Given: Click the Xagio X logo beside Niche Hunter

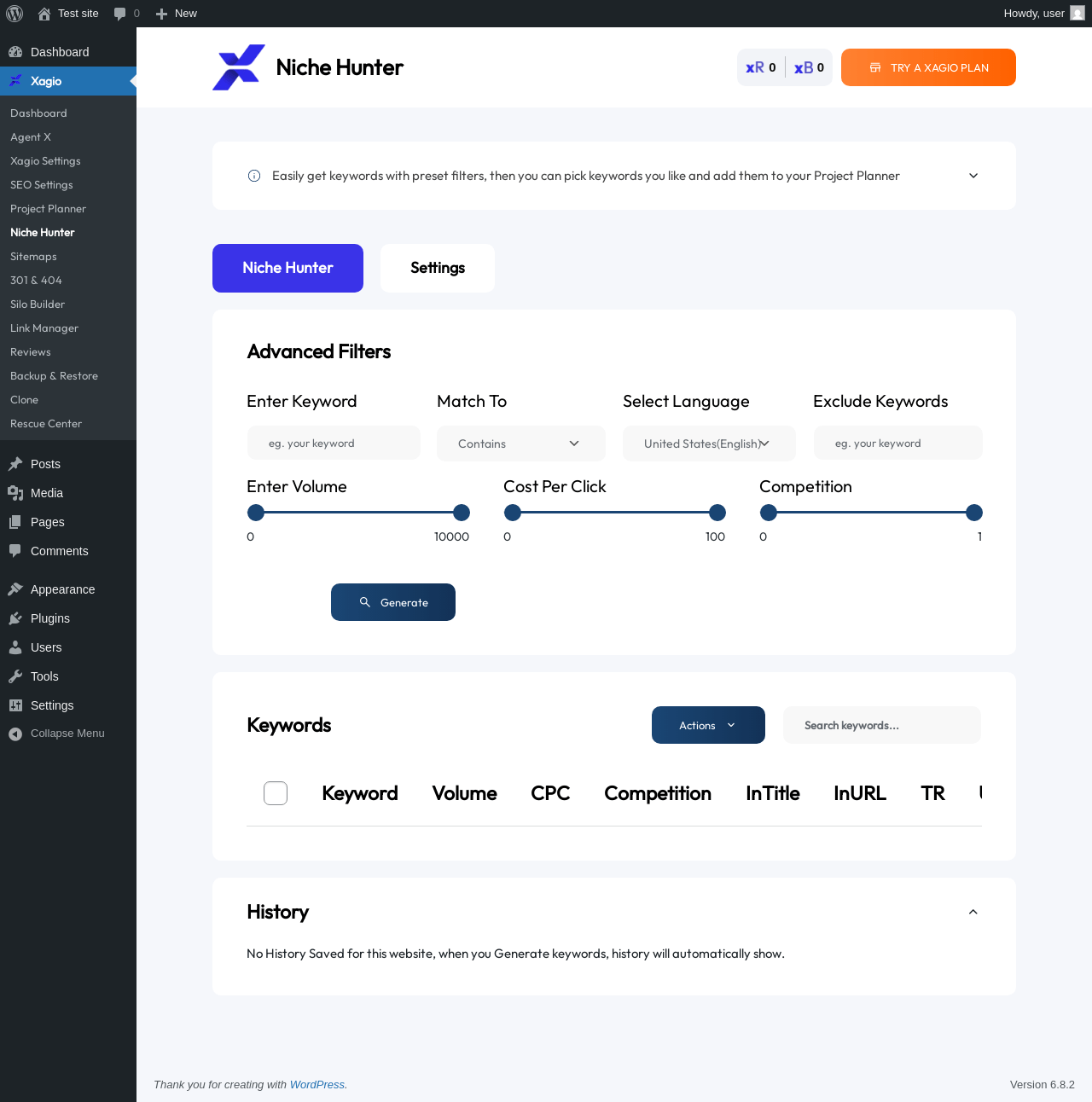Looking at the screenshot, I should [x=239, y=67].
